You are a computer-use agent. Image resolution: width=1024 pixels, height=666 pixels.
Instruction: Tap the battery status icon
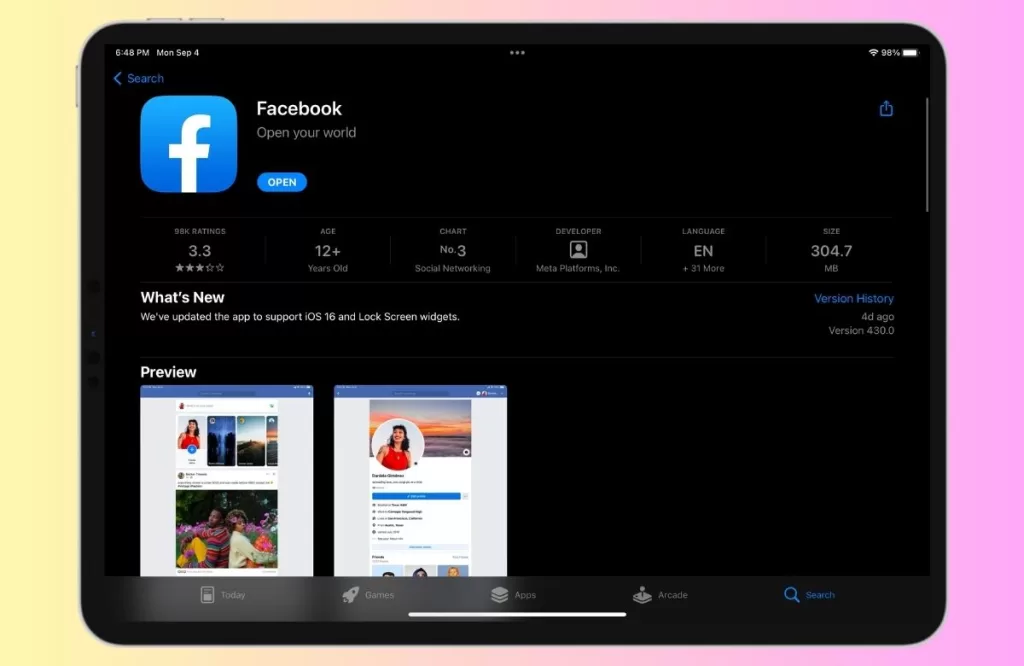(x=910, y=52)
